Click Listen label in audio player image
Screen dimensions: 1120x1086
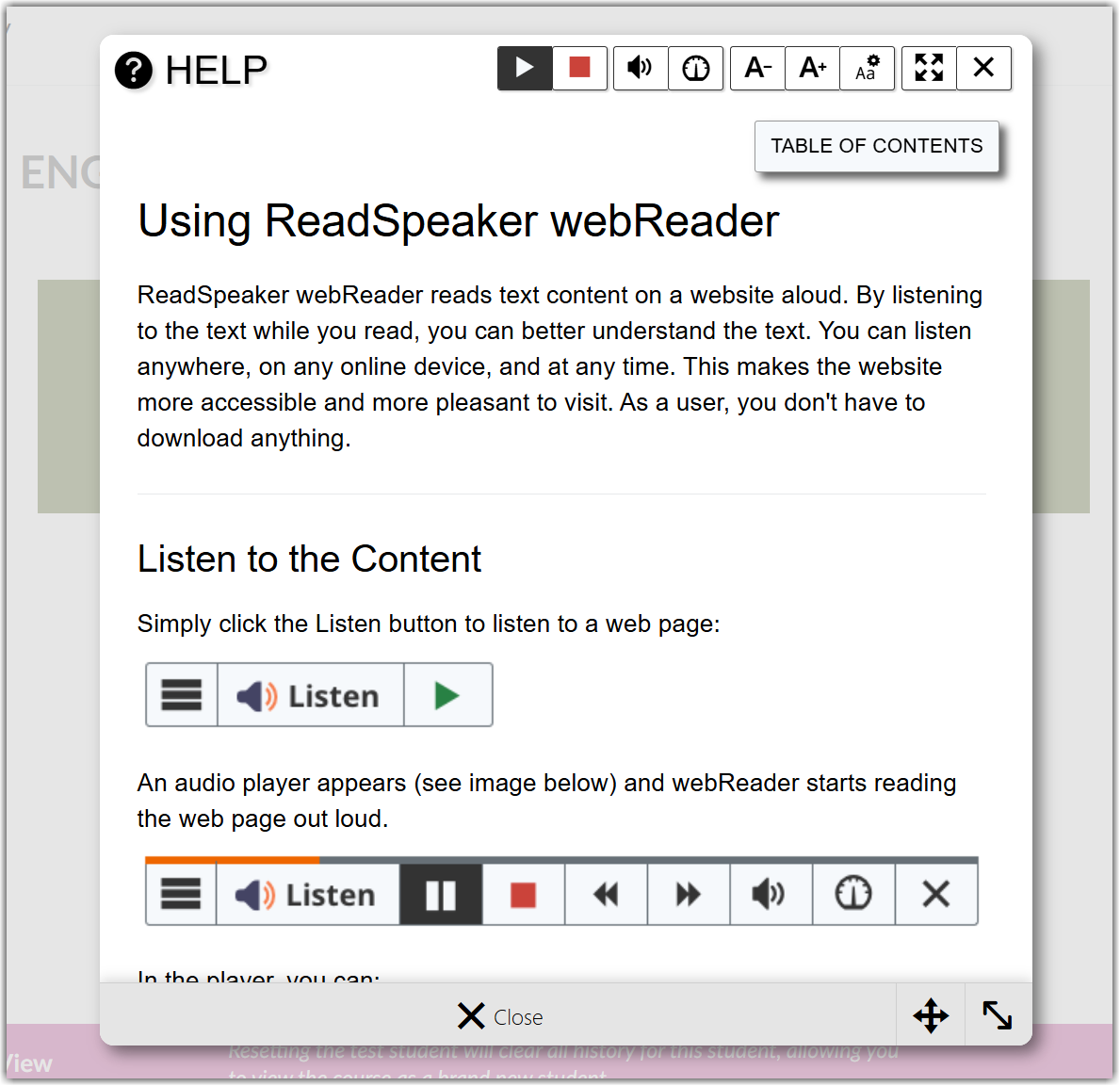(307, 894)
